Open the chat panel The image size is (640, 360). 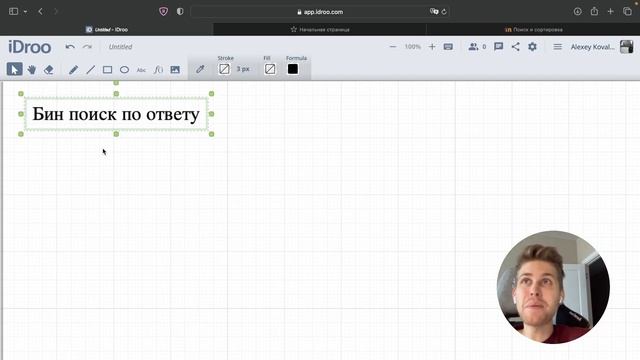point(498,47)
